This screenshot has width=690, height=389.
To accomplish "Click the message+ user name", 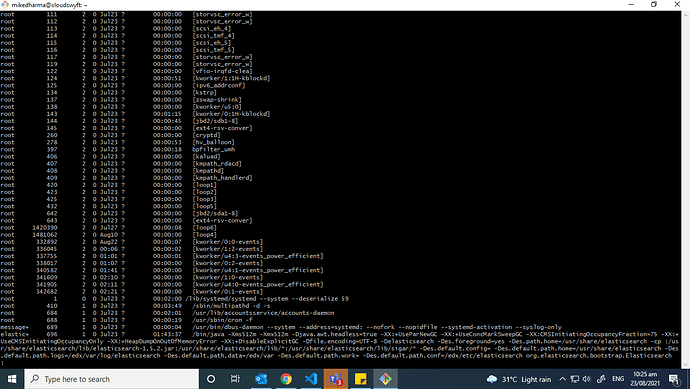I will pyautogui.click(x=14, y=327).
